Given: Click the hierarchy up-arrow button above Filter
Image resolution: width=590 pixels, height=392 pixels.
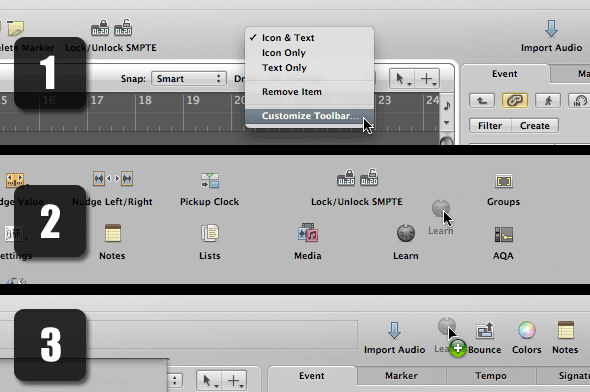Looking at the screenshot, I should click(x=482, y=101).
